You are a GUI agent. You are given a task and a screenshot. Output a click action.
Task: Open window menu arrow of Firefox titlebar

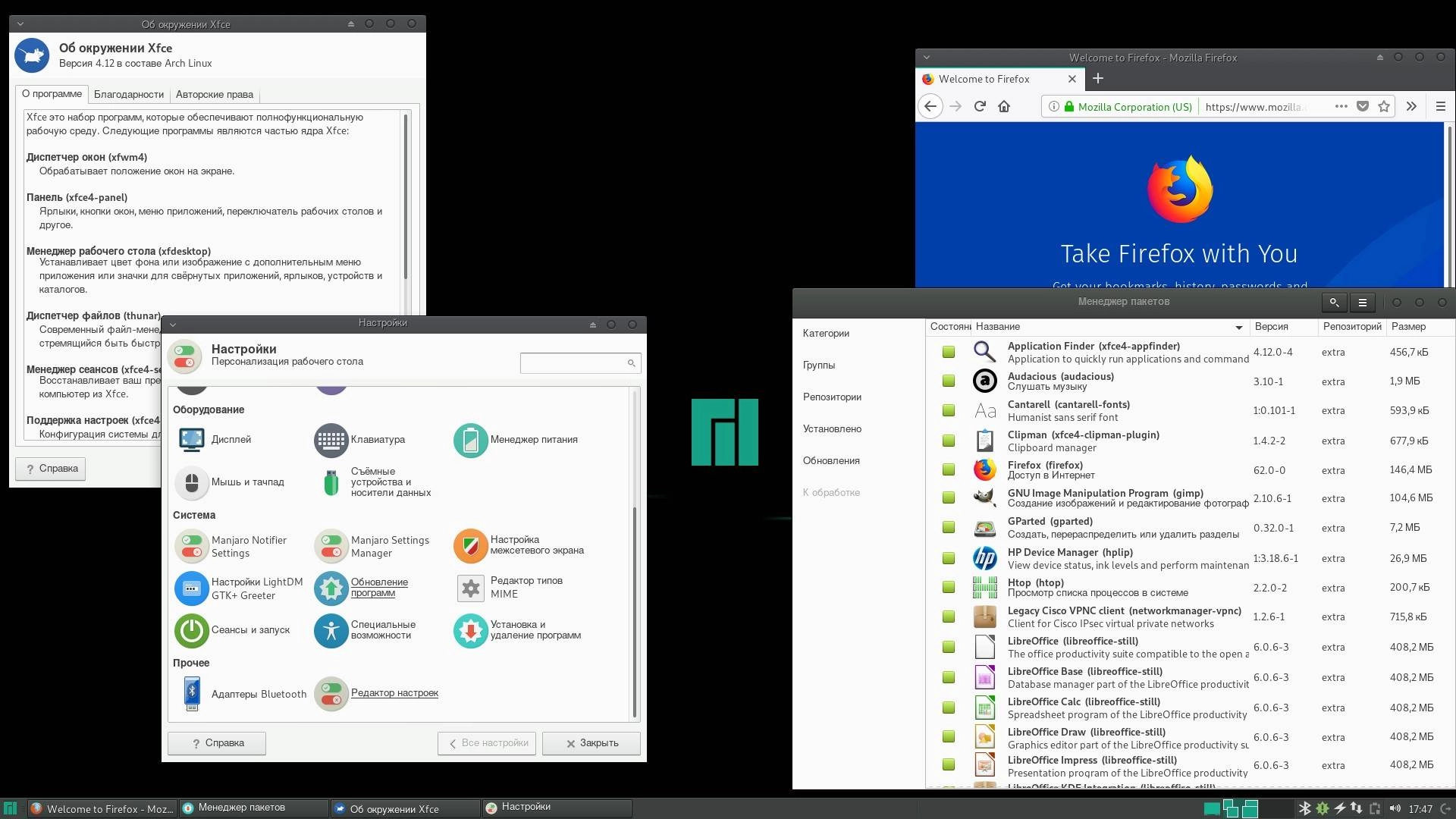point(926,58)
